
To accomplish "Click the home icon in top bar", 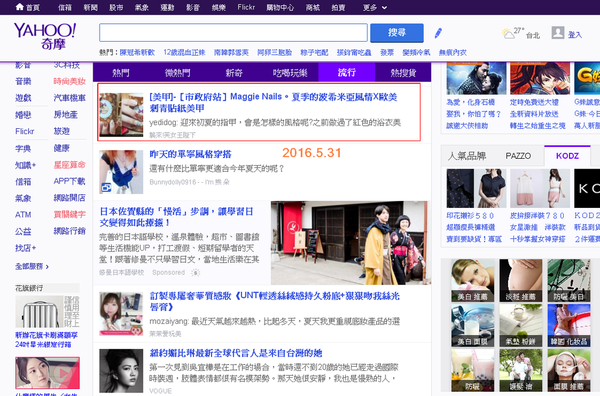I will click(19, 7).
